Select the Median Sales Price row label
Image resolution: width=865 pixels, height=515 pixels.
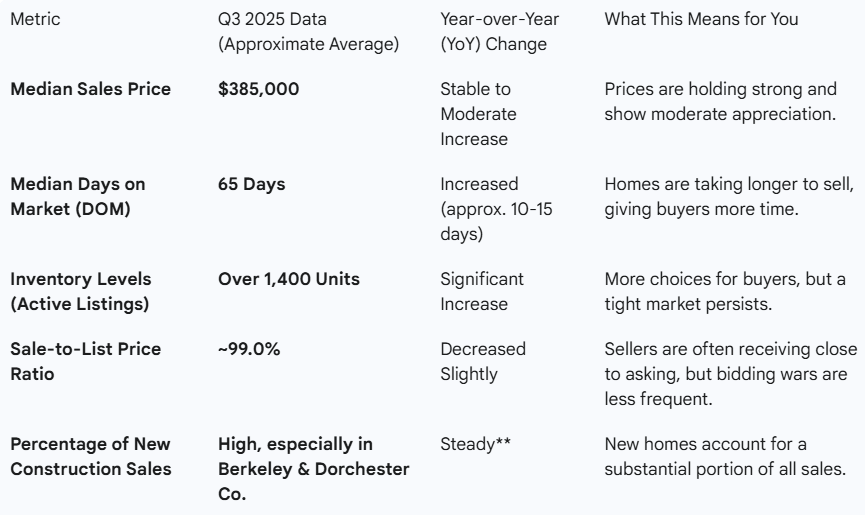pyautogui.click(x=90, y=89)
